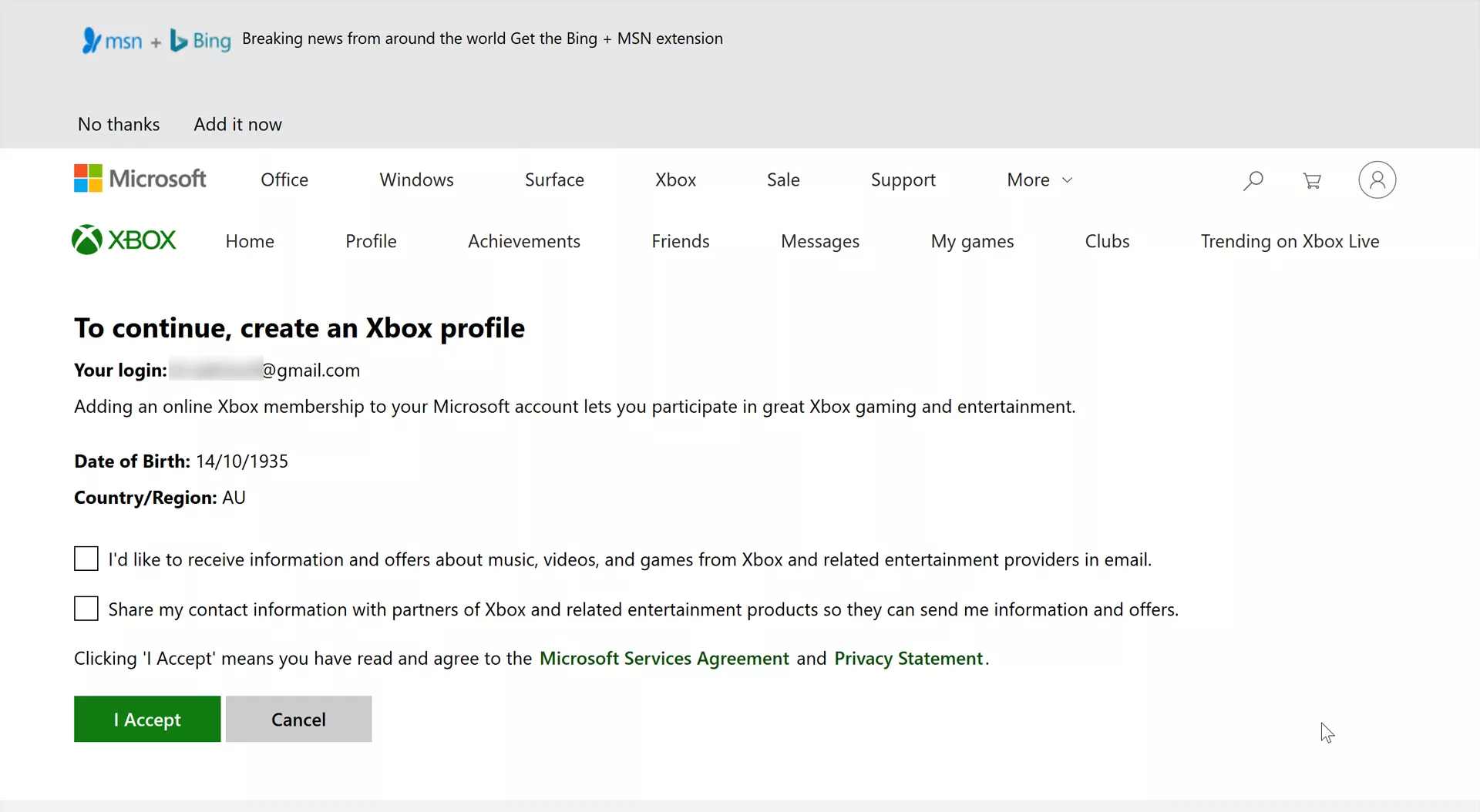Go to the Friends tab

point(681,241)
